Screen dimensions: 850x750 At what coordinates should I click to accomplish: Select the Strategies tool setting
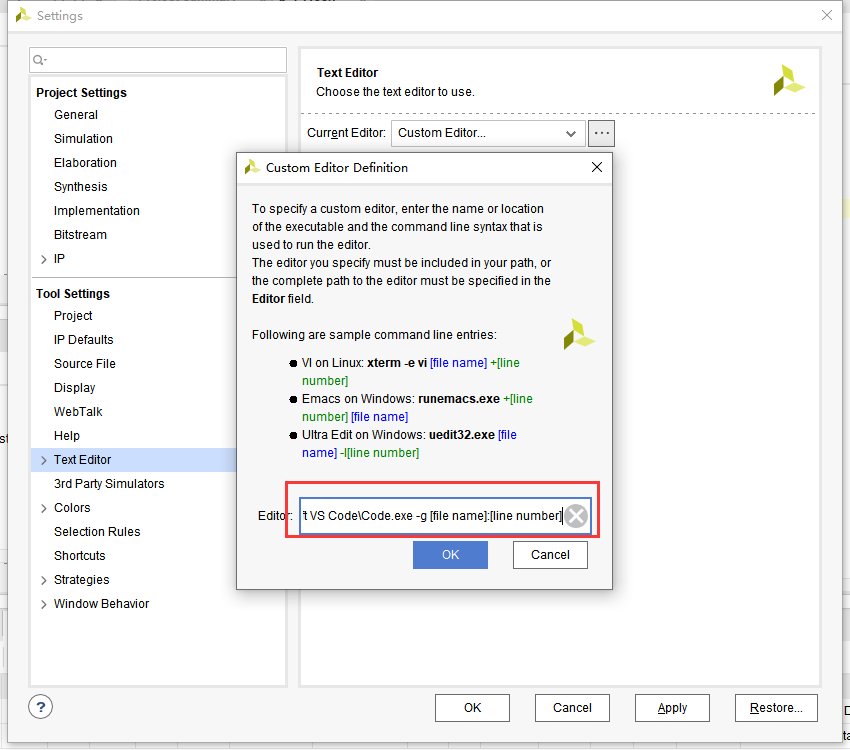click(x=81, y=580)
